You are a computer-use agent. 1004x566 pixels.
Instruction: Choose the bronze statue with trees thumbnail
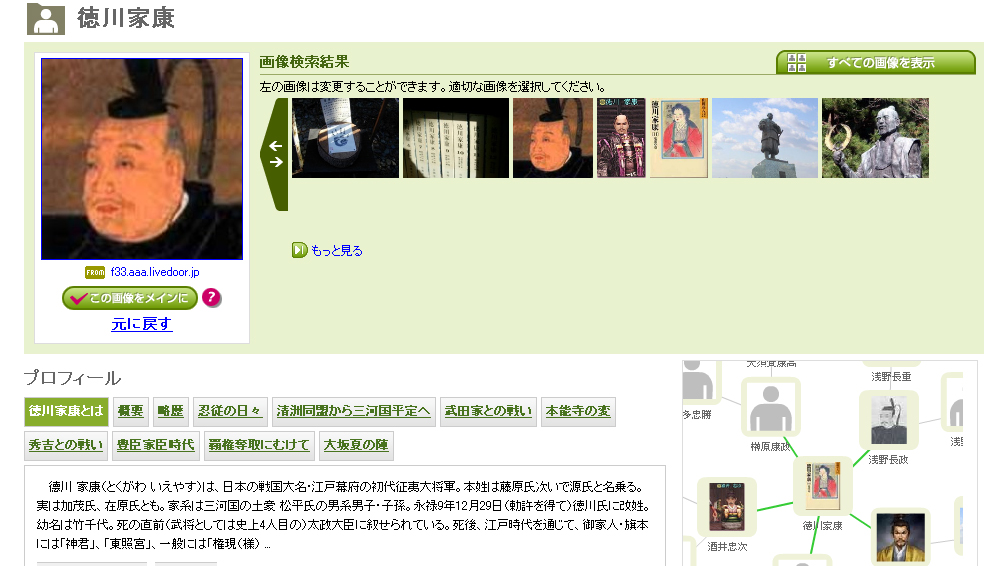pyautogui.click(x=875, y=138)
